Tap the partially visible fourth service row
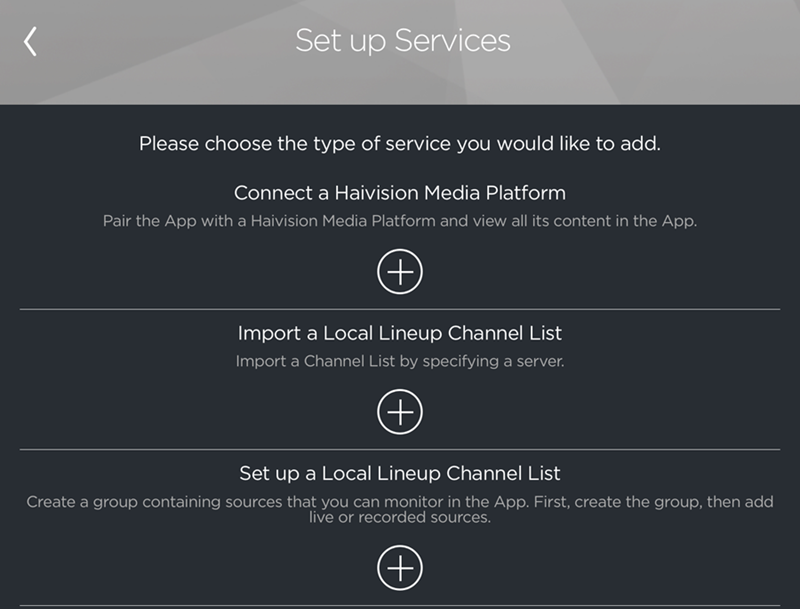800x609 pixels. click(399, 604)
